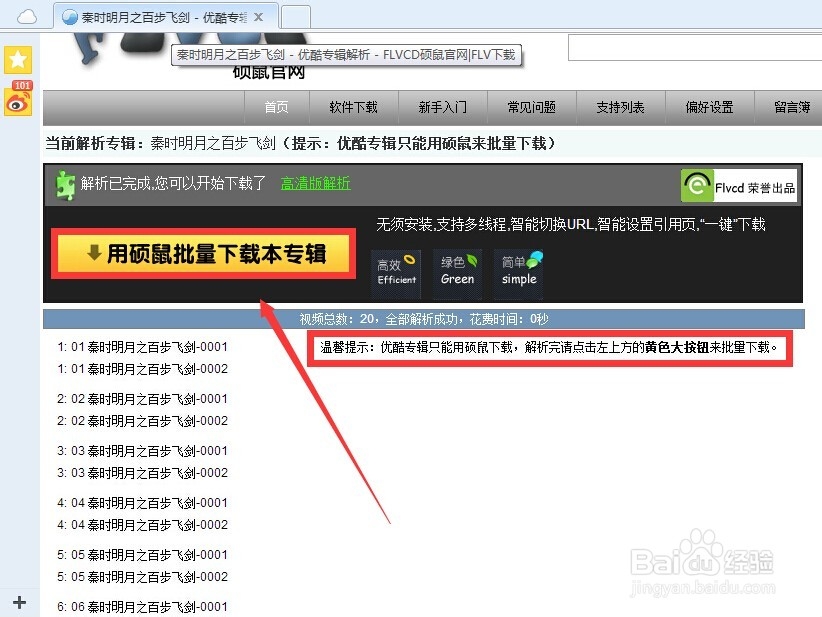The height and width of the screenshot is (617, 822).
Task: Open the 软件下载 navigation item
Action: [353, 107]
